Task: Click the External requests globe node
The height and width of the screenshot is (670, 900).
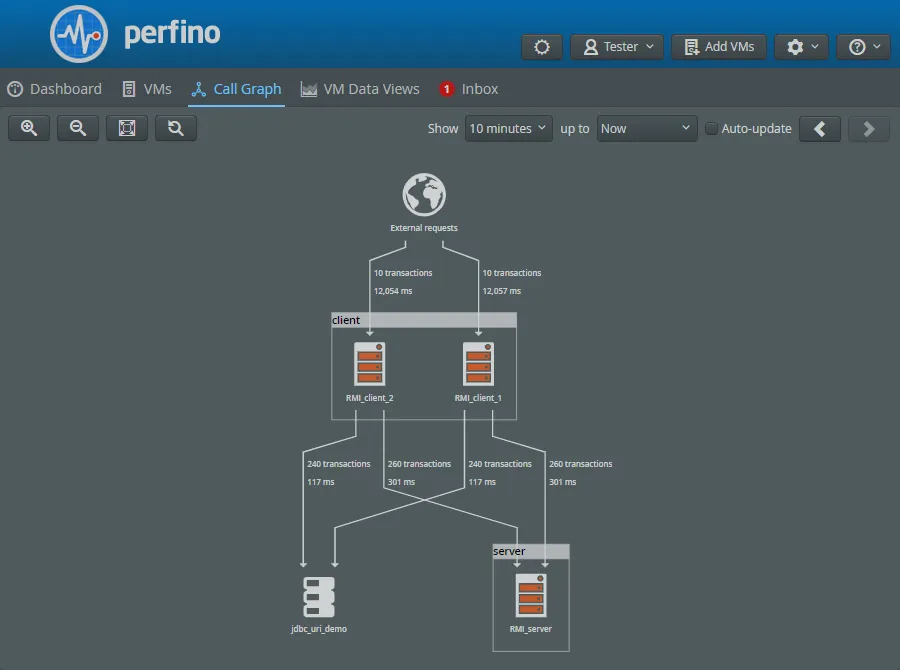Action: [x=423, y=194]
